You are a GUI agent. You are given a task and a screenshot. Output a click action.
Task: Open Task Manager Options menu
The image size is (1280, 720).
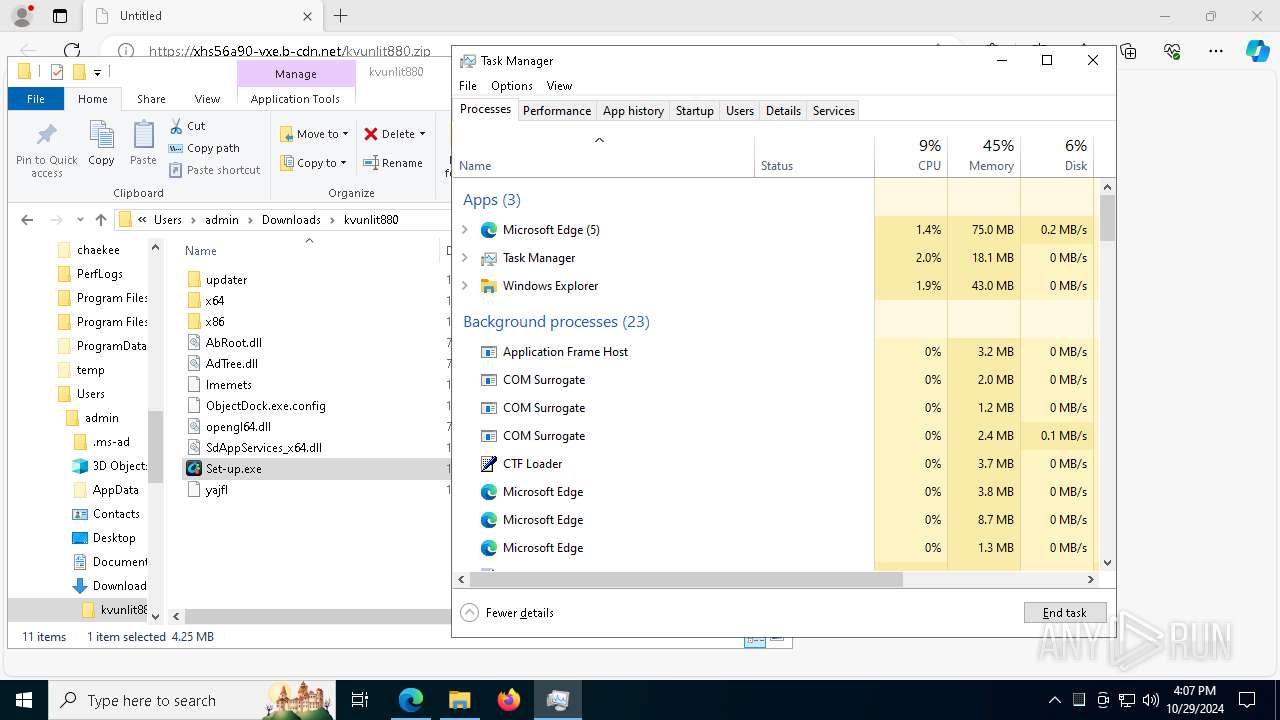coord(512,86)
